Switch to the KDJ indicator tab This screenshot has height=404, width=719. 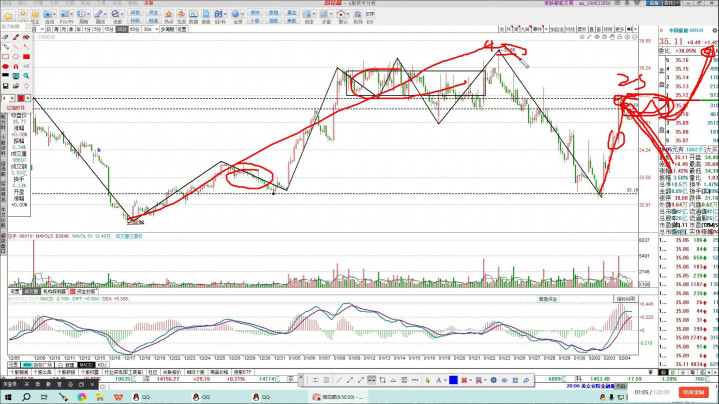tap(102, 365)
